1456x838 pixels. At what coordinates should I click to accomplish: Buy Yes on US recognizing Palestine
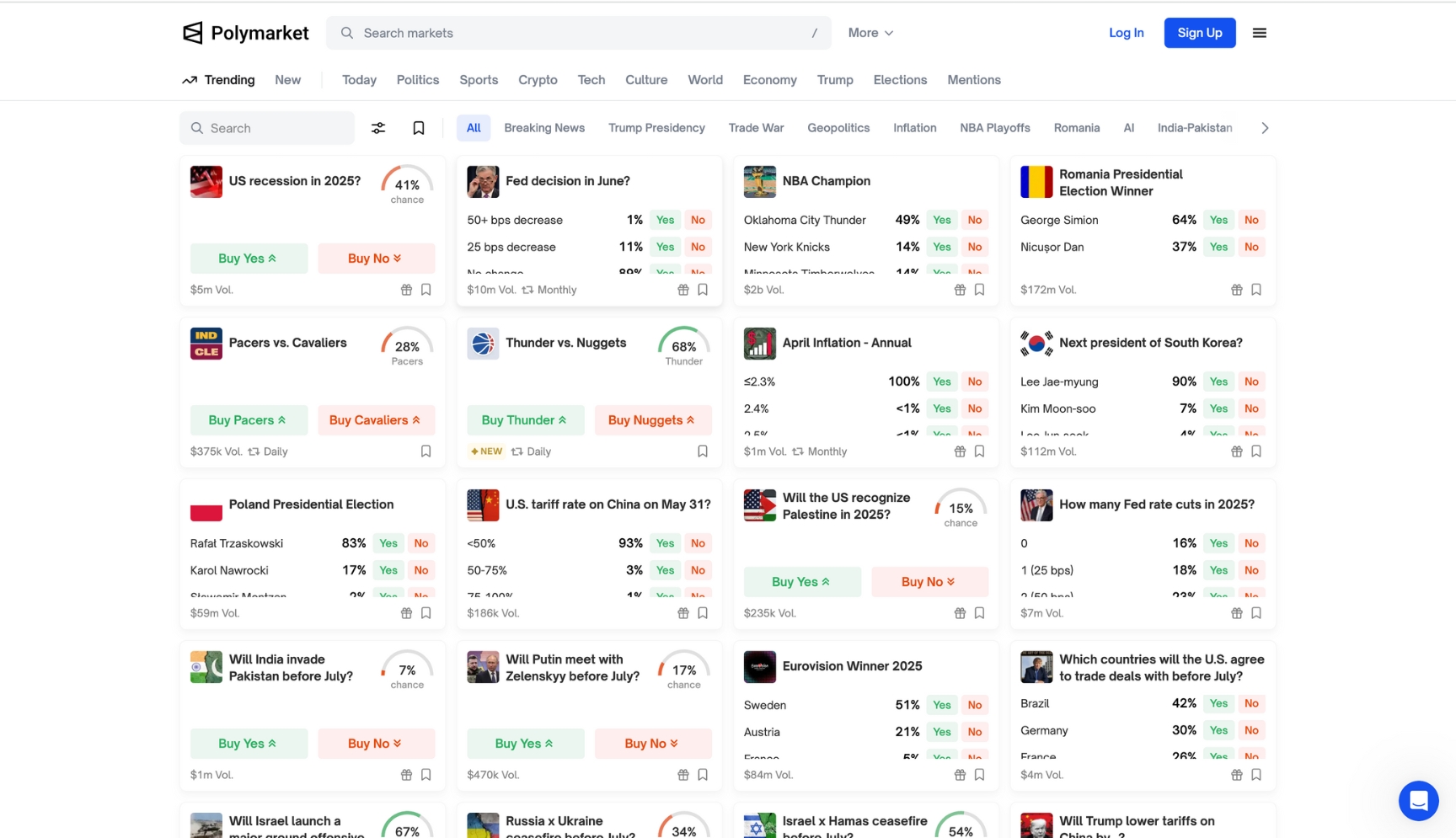pos(802,582)
